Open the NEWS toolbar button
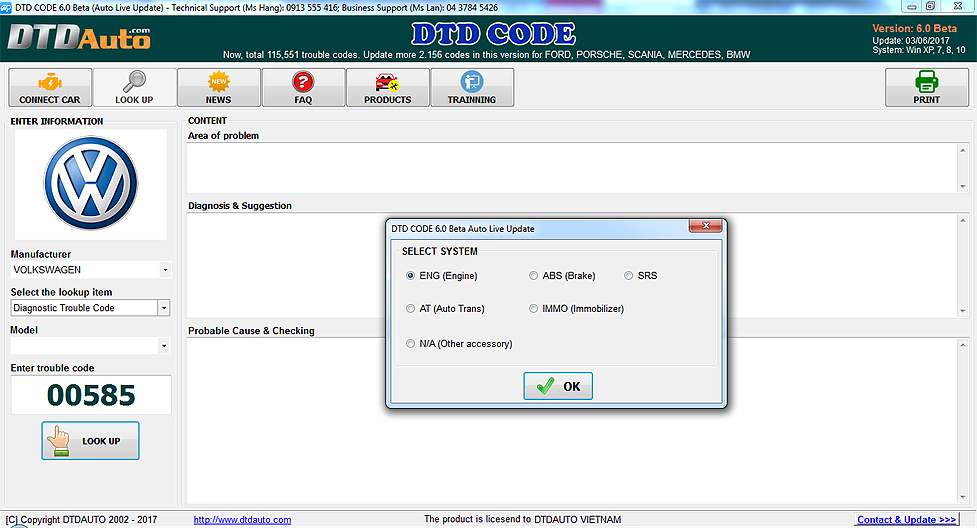 [219, 87]
